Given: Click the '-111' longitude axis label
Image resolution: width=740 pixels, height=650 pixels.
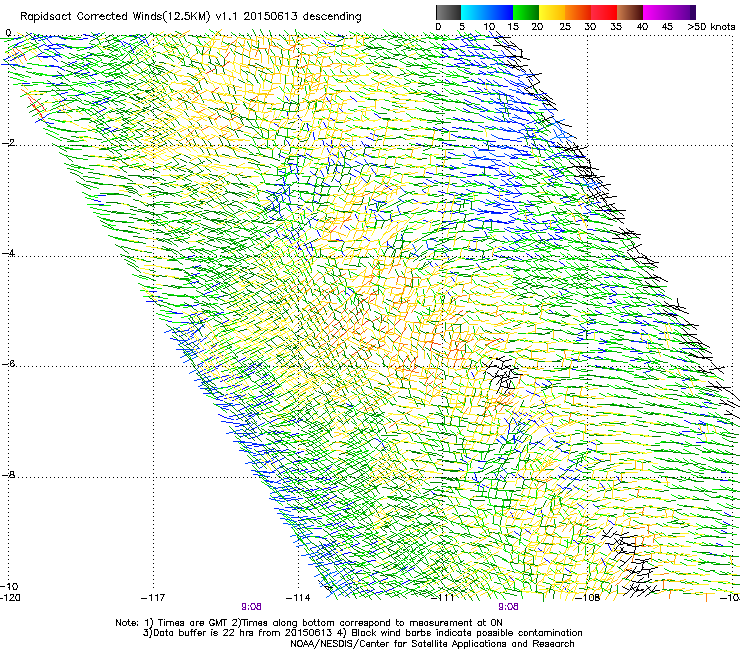Looking at the screenshot, I should [443, 598].
